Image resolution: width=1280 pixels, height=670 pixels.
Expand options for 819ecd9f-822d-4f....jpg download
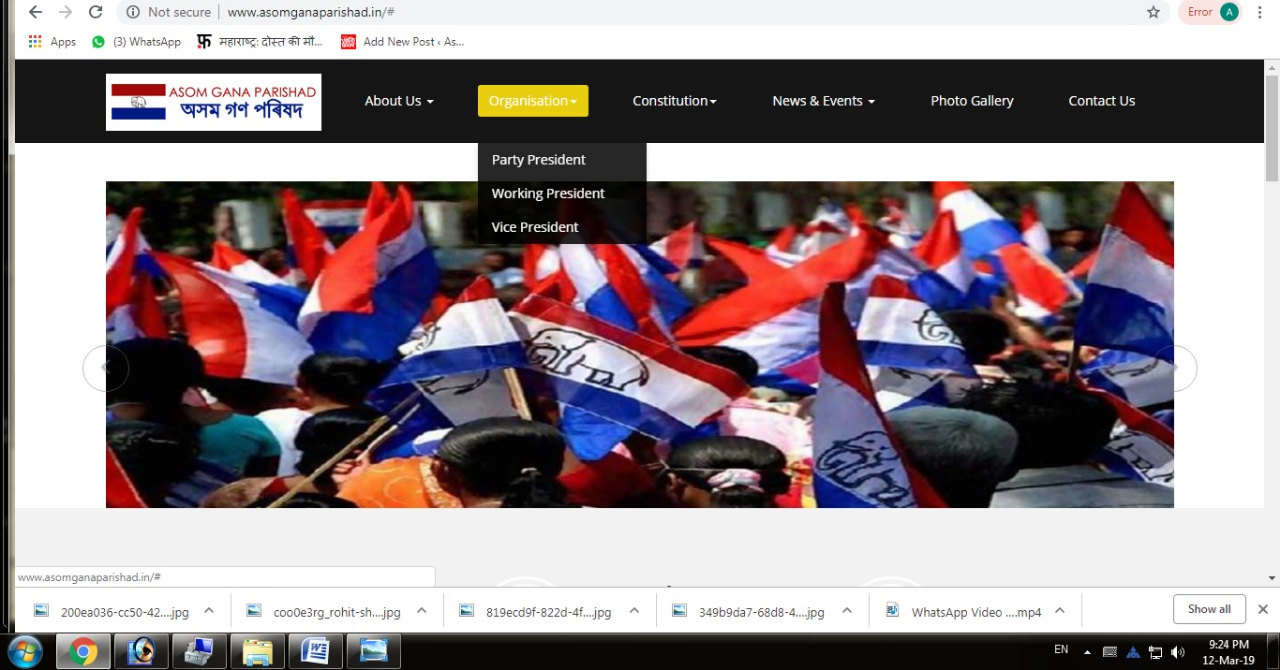pyautogui.click(x=634, y=611)
